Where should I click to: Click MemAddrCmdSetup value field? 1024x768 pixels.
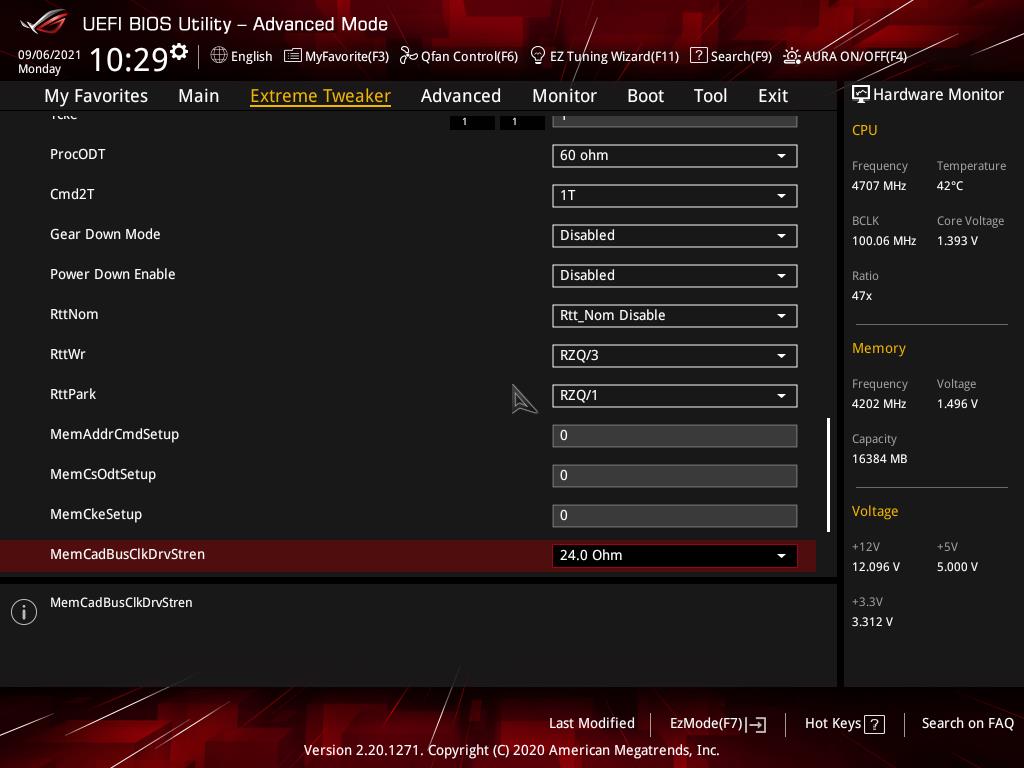pyautogui.click(x=675, y=436)
